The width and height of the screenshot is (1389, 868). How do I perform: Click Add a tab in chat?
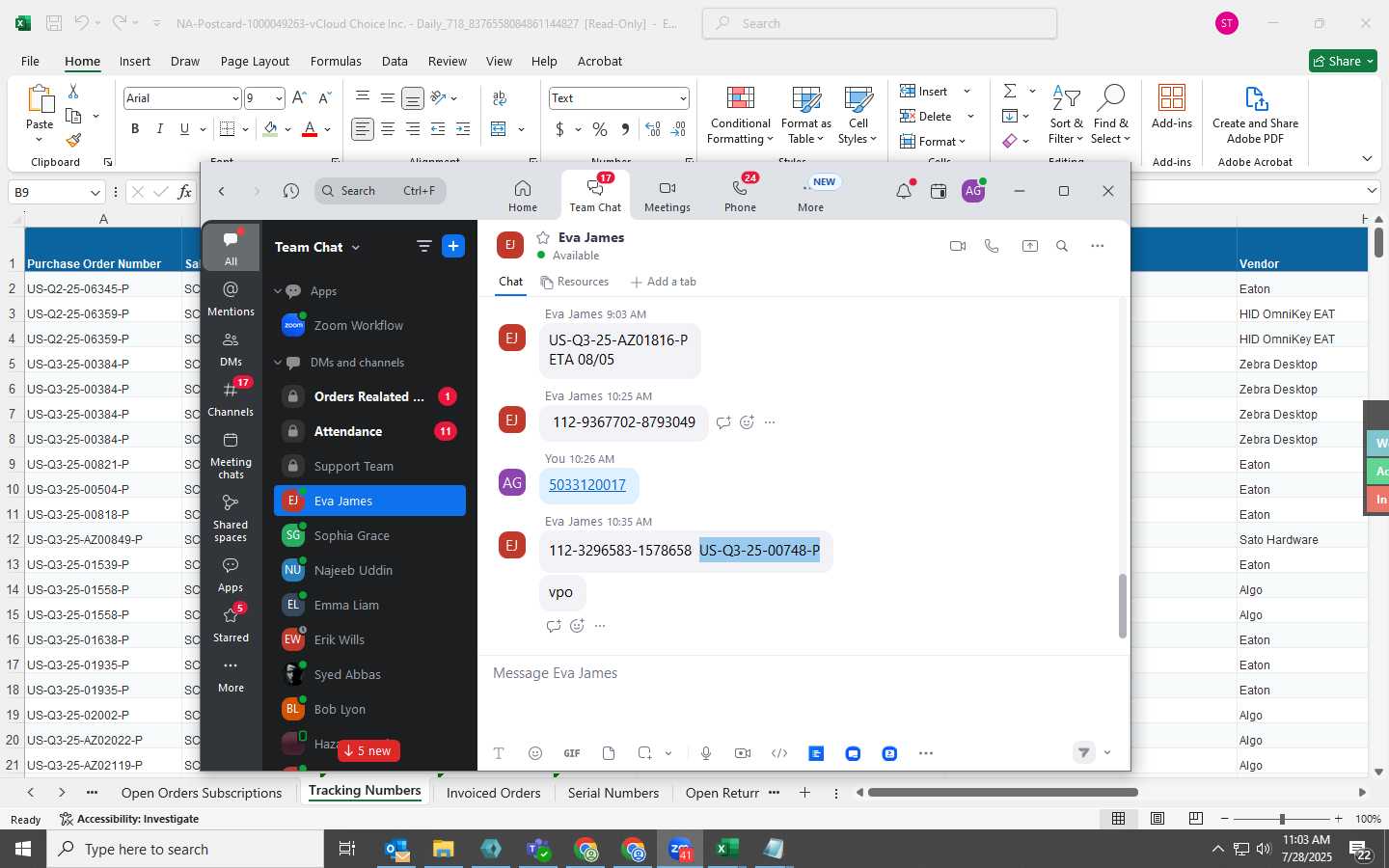[x=663, y=282]
